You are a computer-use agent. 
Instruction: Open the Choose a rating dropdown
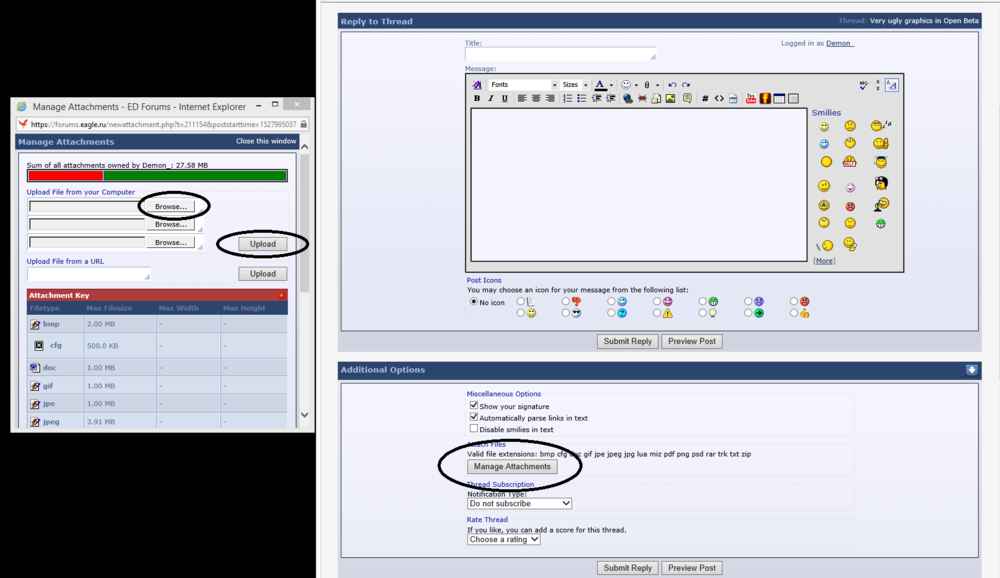pyautogui.click(x=504, y=539)
